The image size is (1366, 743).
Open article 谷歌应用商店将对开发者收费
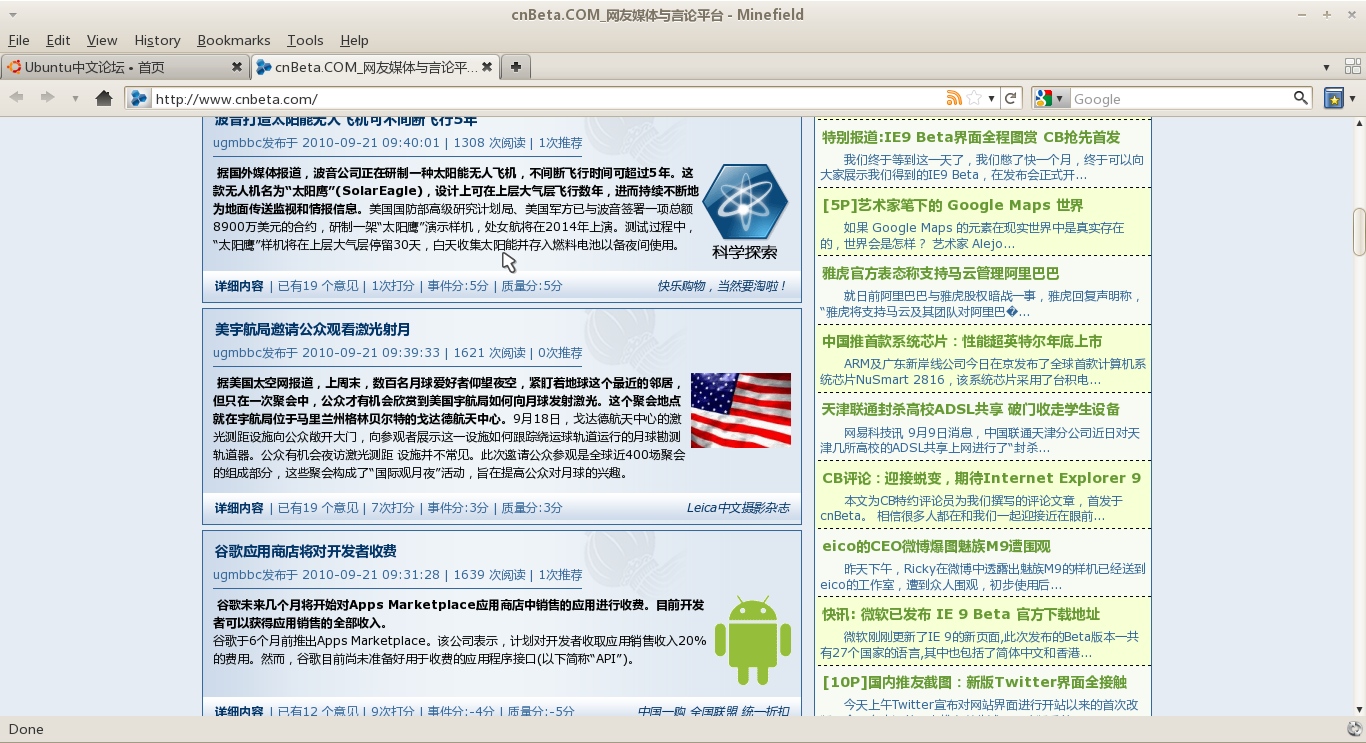pos(306,551)
